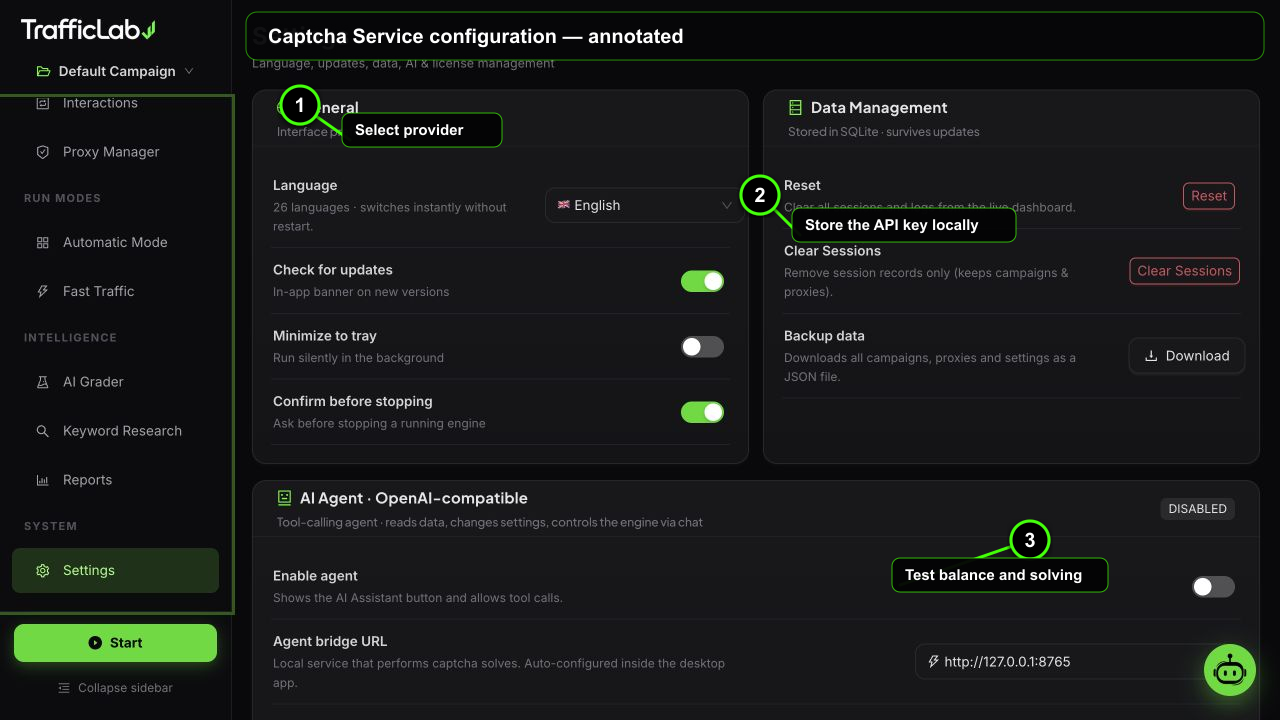Click the Automatic Mode grid icon
1280x720 pixels.
pos(42,242)
